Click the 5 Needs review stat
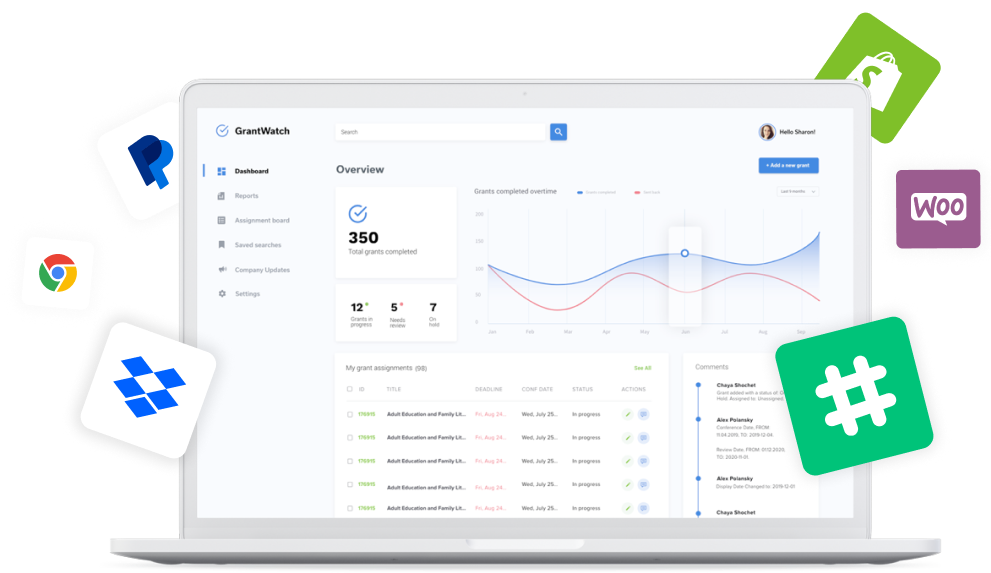 coord(397,314)
